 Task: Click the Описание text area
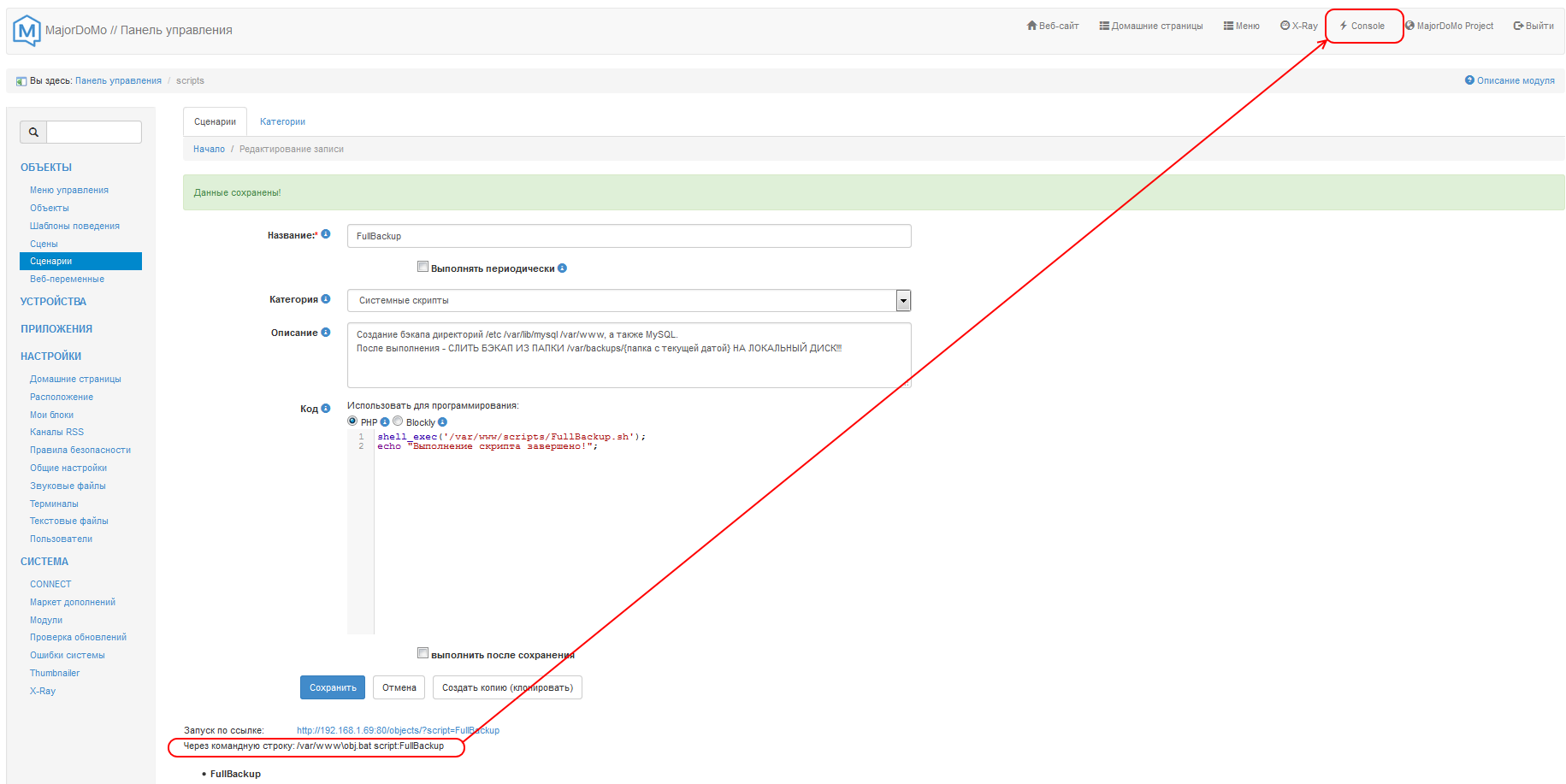click(629, 355)
